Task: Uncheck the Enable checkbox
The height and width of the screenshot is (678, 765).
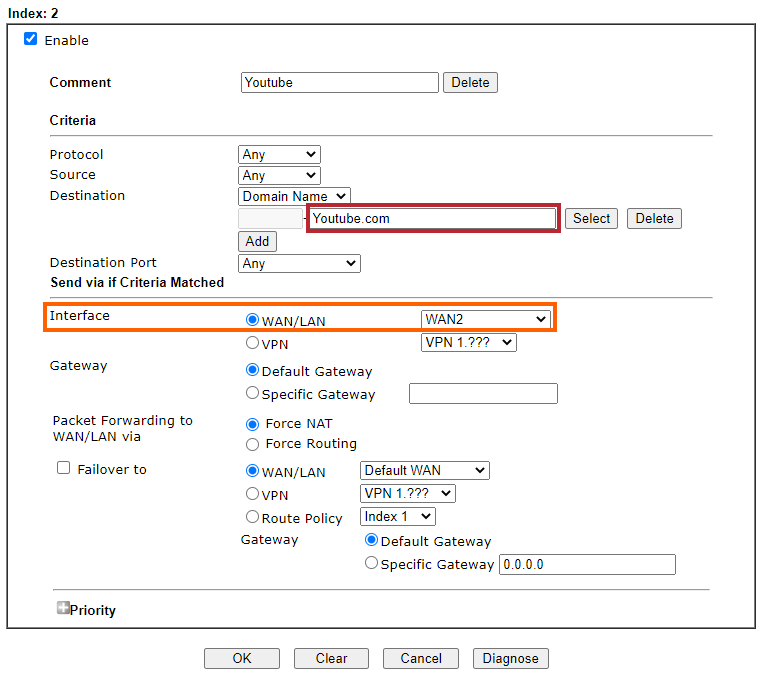Action: click(31, 40)
